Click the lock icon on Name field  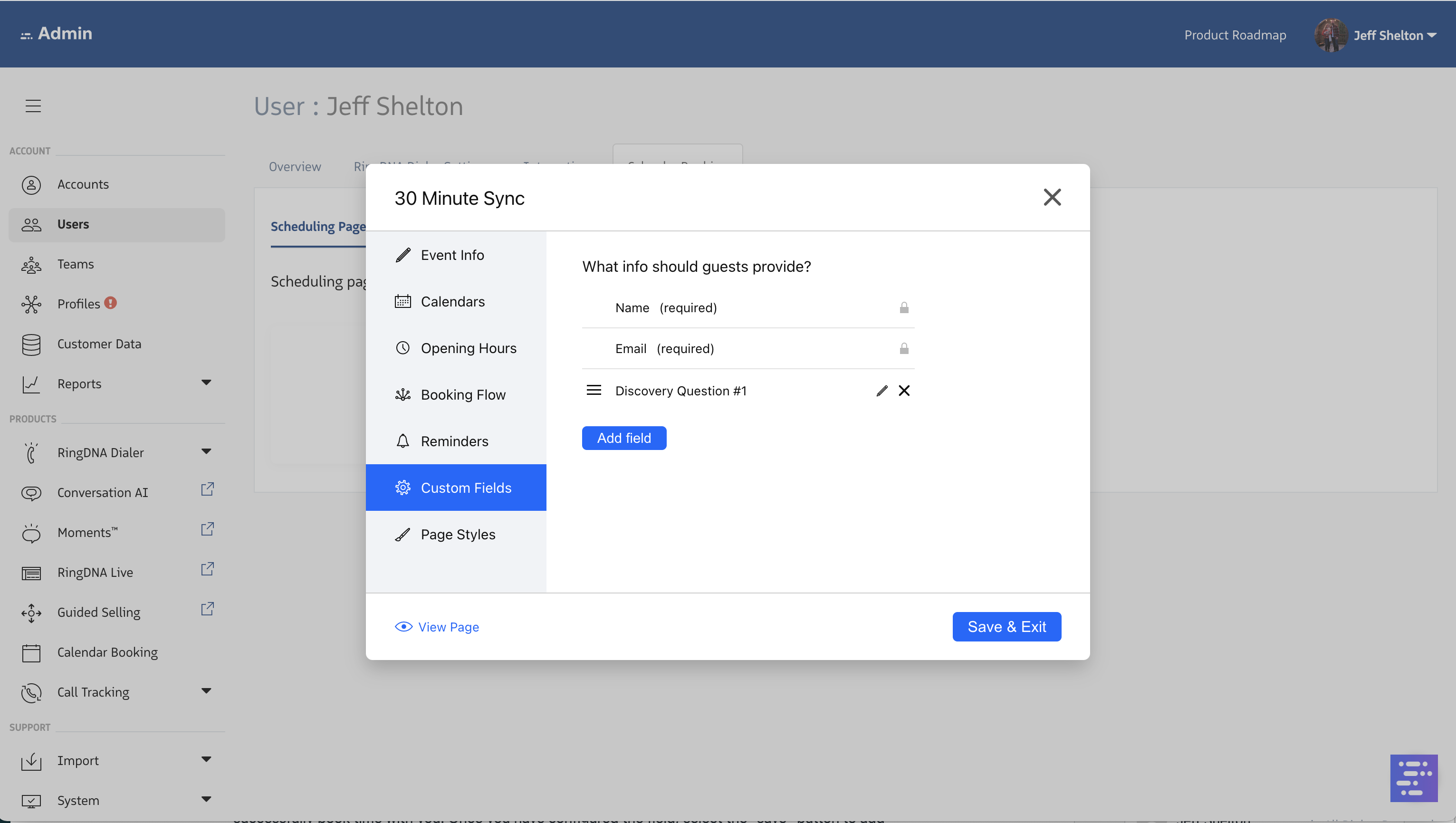point(904,307)
